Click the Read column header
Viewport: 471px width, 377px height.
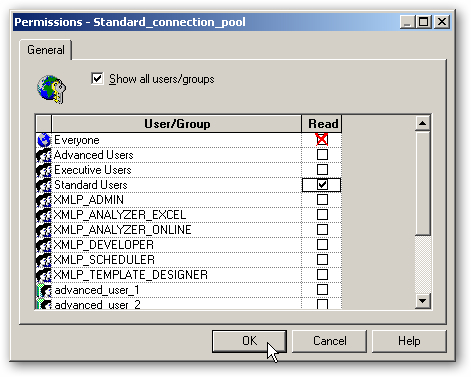(322, 124)
